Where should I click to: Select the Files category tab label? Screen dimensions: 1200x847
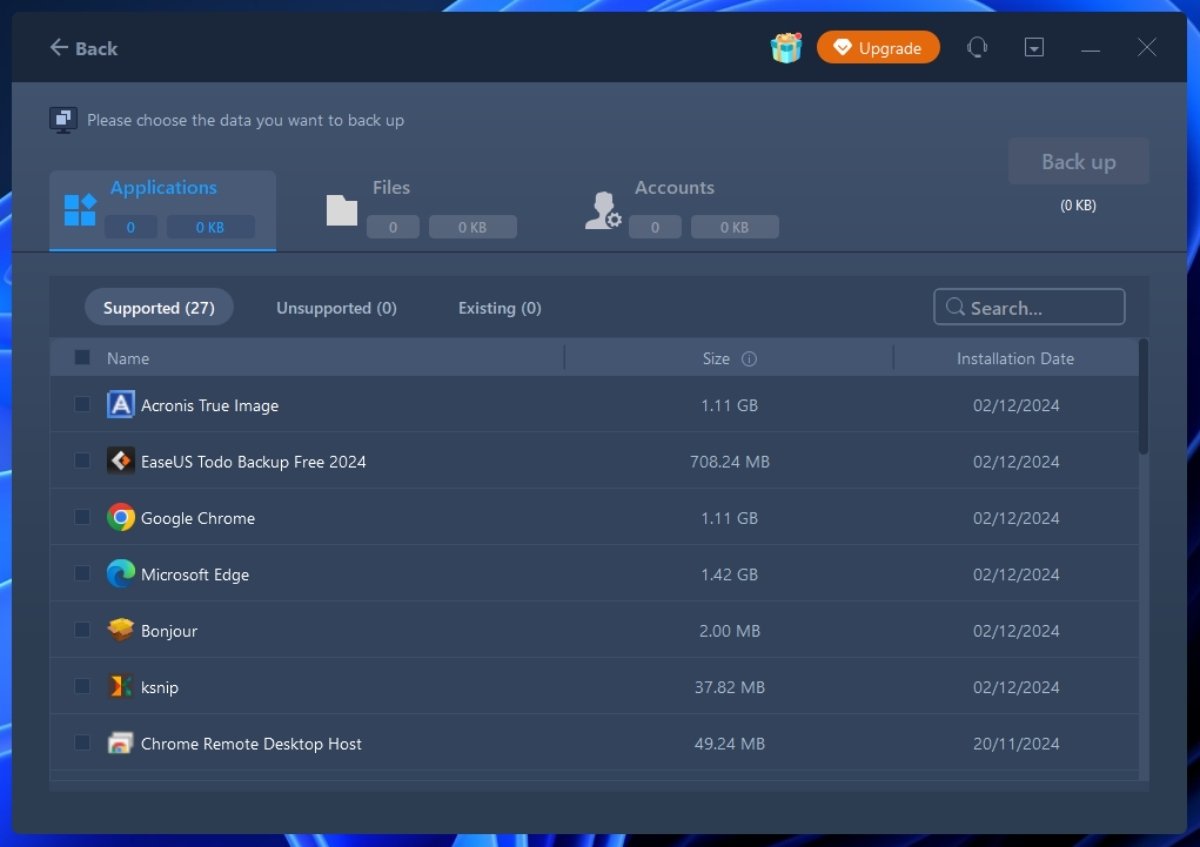point(391,187)
